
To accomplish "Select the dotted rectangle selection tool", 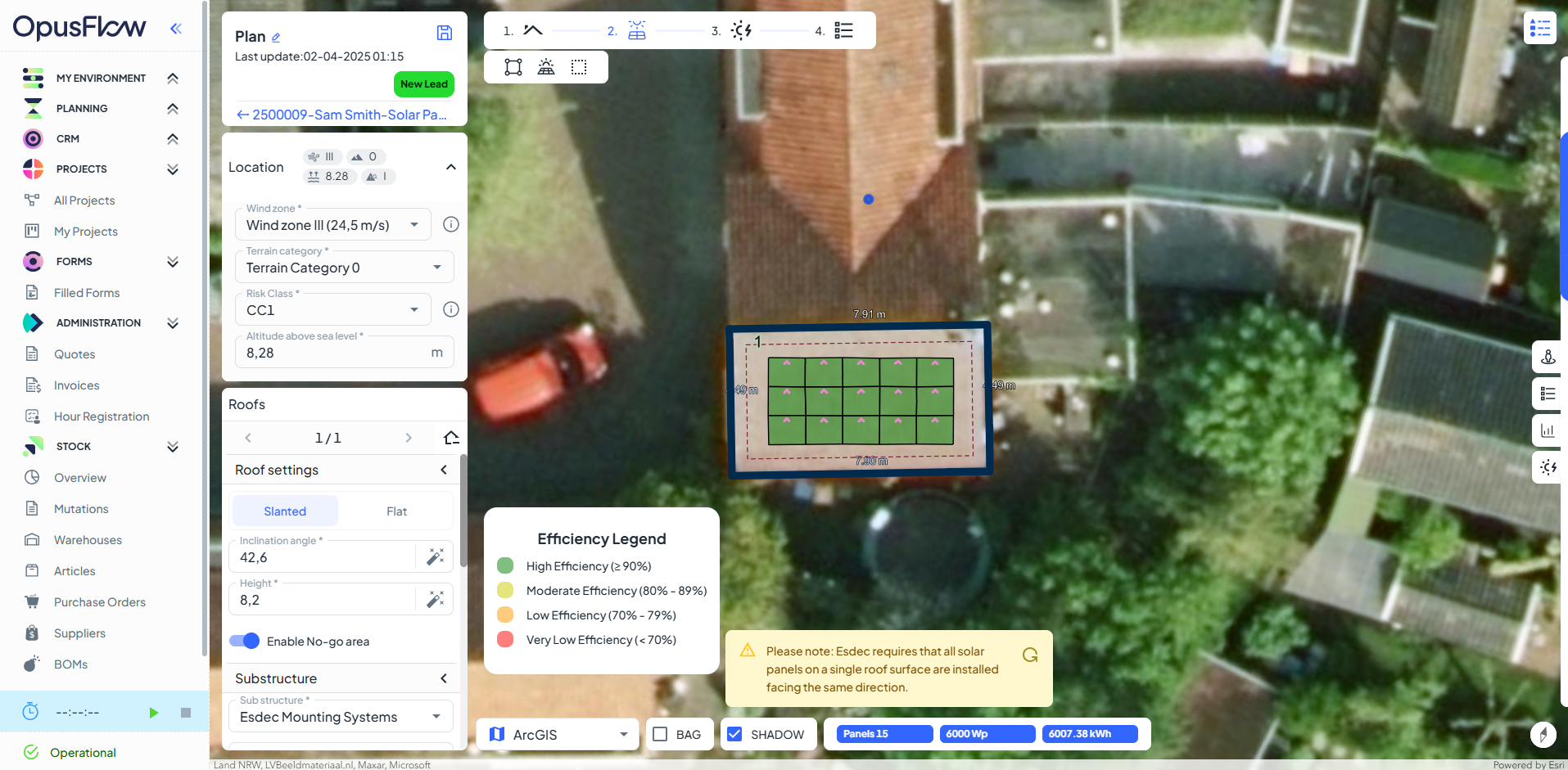I will pyautogui.click(x=579, y=67).
